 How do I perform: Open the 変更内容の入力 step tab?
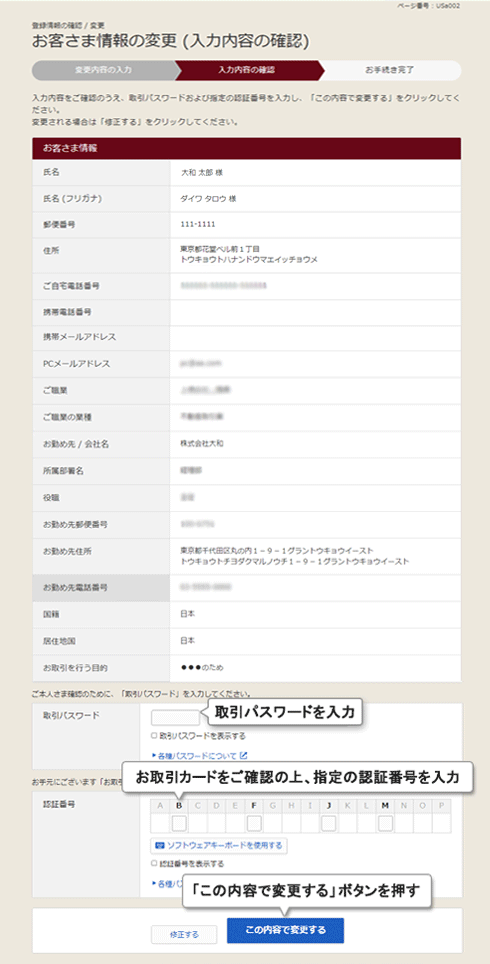coord(103,70)
